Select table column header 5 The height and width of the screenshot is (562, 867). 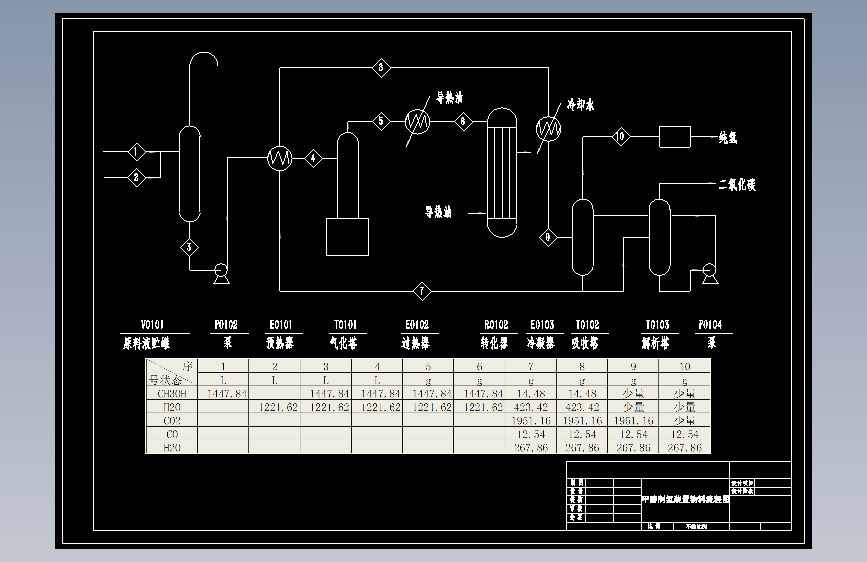pos(428,367)
